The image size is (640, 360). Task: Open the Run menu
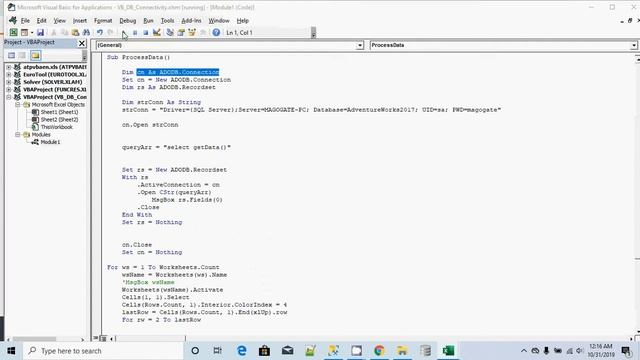point(149,20)
